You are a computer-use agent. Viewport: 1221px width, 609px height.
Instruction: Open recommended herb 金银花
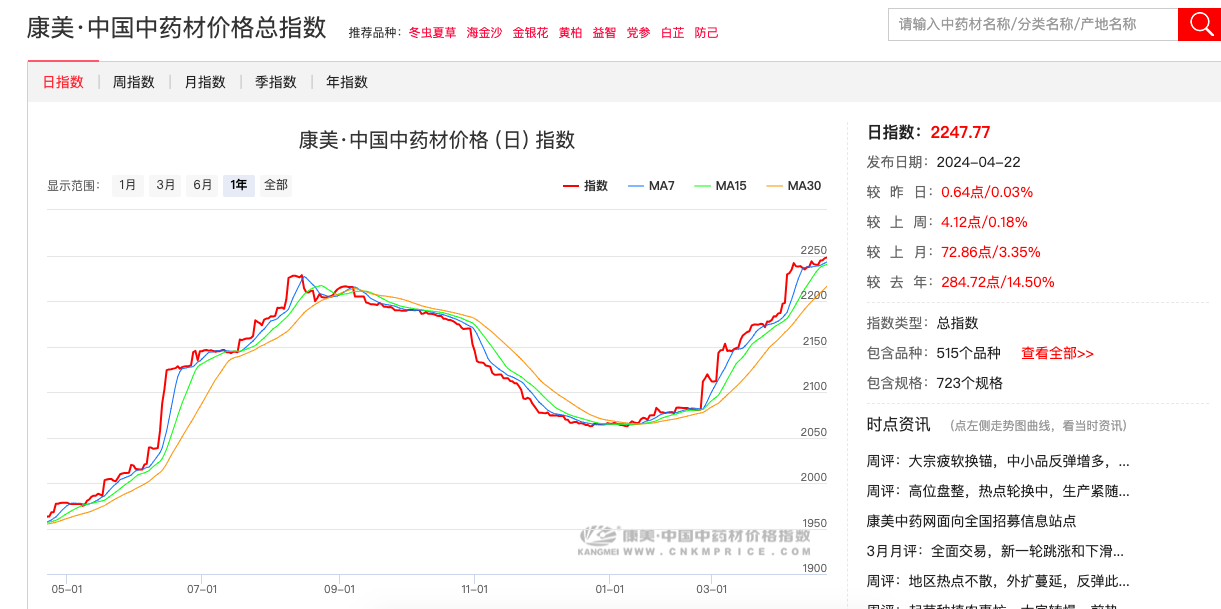tap(530, 33)
